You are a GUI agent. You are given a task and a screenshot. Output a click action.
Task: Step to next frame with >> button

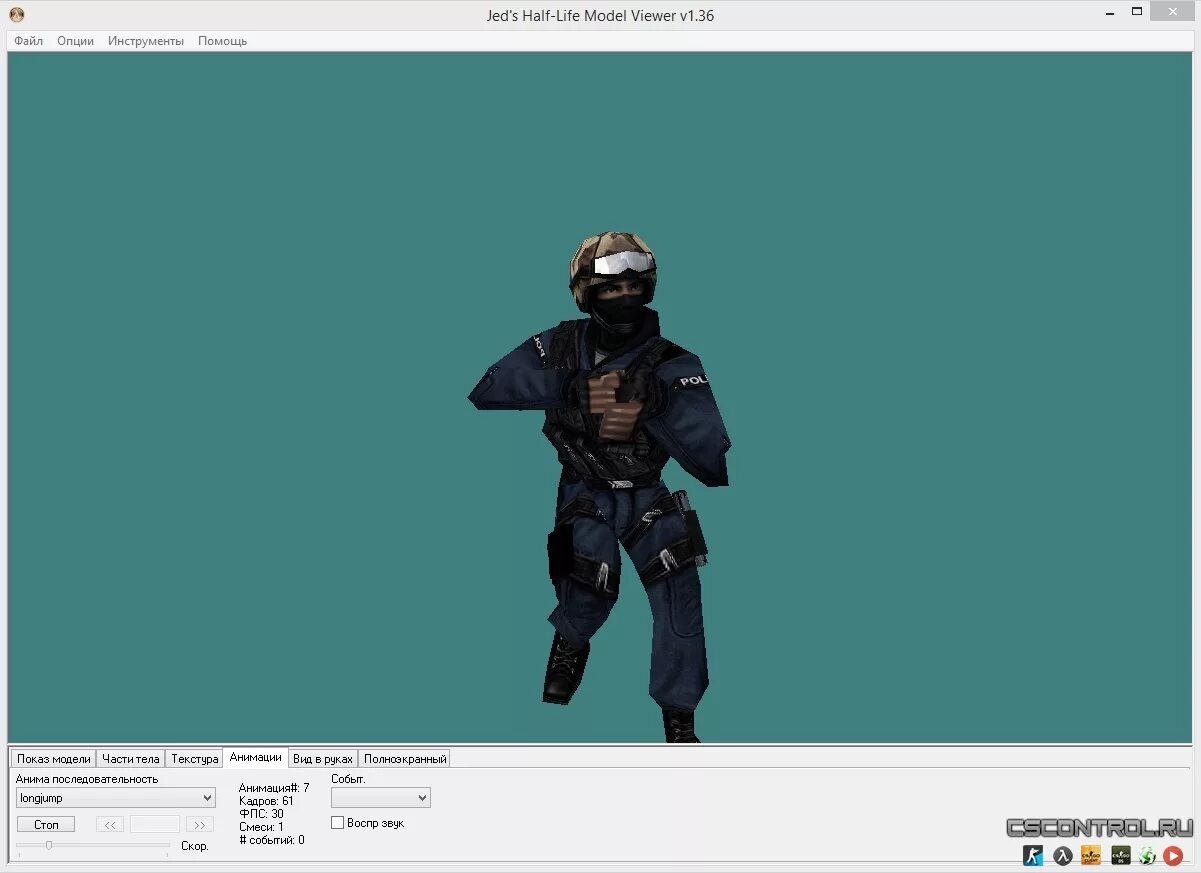pos(200,825)
